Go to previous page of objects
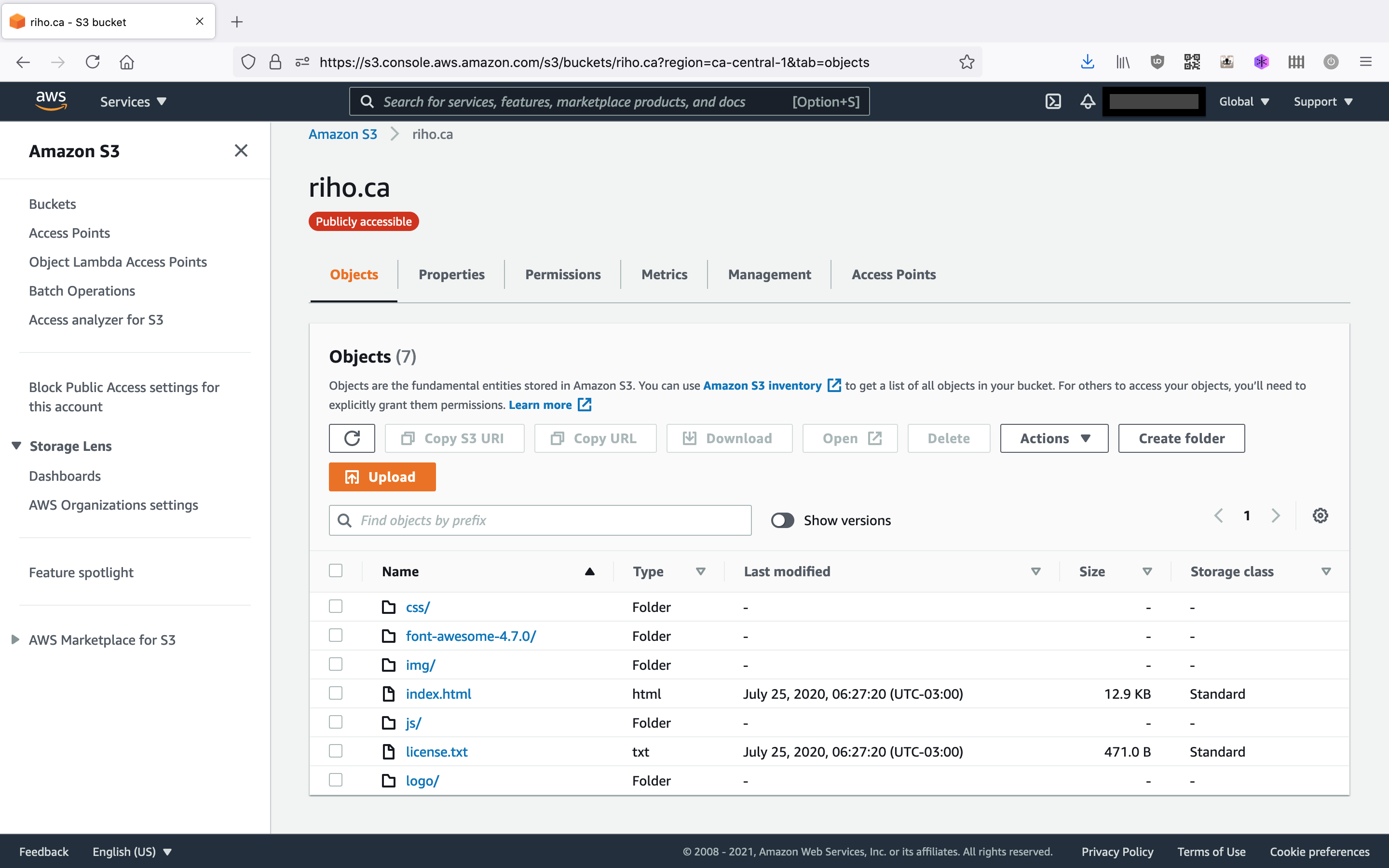Viewport: 1389px width, 868px height. (1218, 515)
